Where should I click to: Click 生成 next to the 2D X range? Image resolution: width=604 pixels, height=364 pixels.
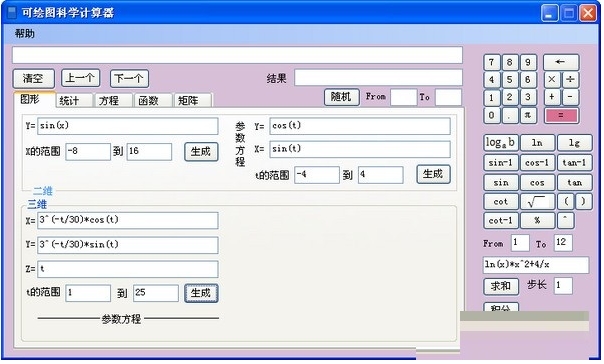click(x=201, y=151)
